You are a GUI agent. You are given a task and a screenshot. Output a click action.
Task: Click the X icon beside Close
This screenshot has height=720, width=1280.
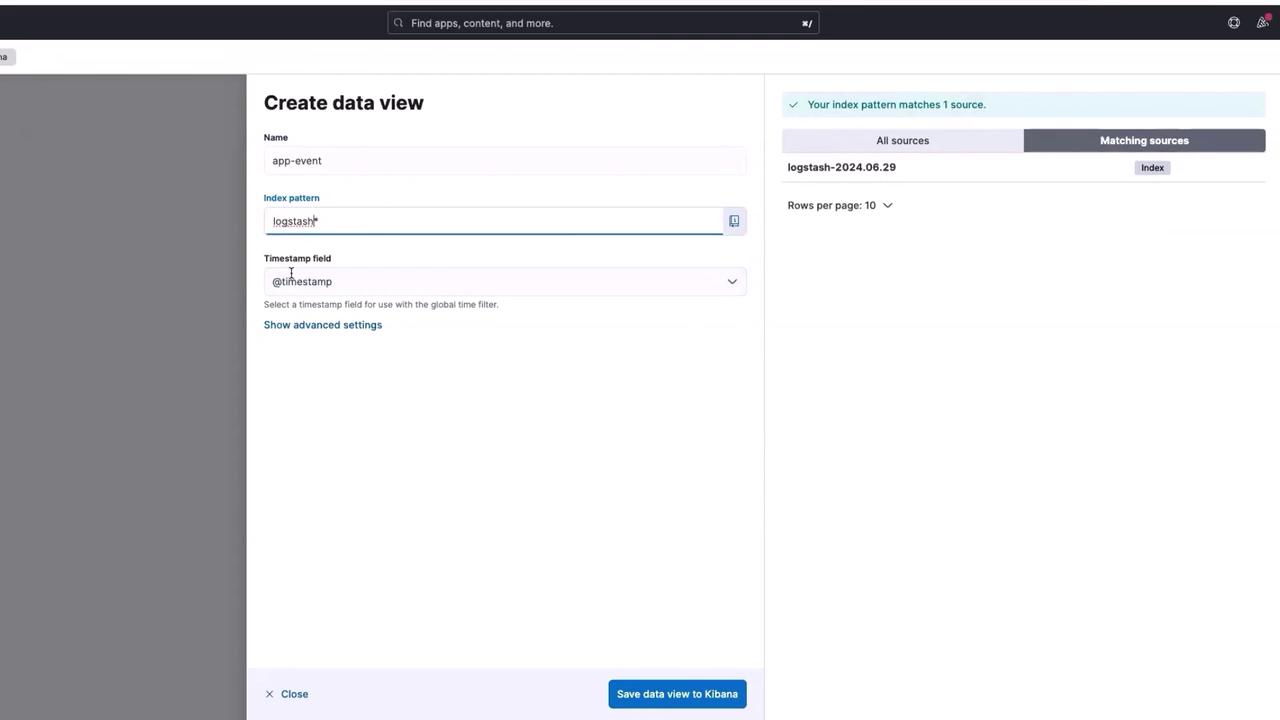tap(269, 694)
